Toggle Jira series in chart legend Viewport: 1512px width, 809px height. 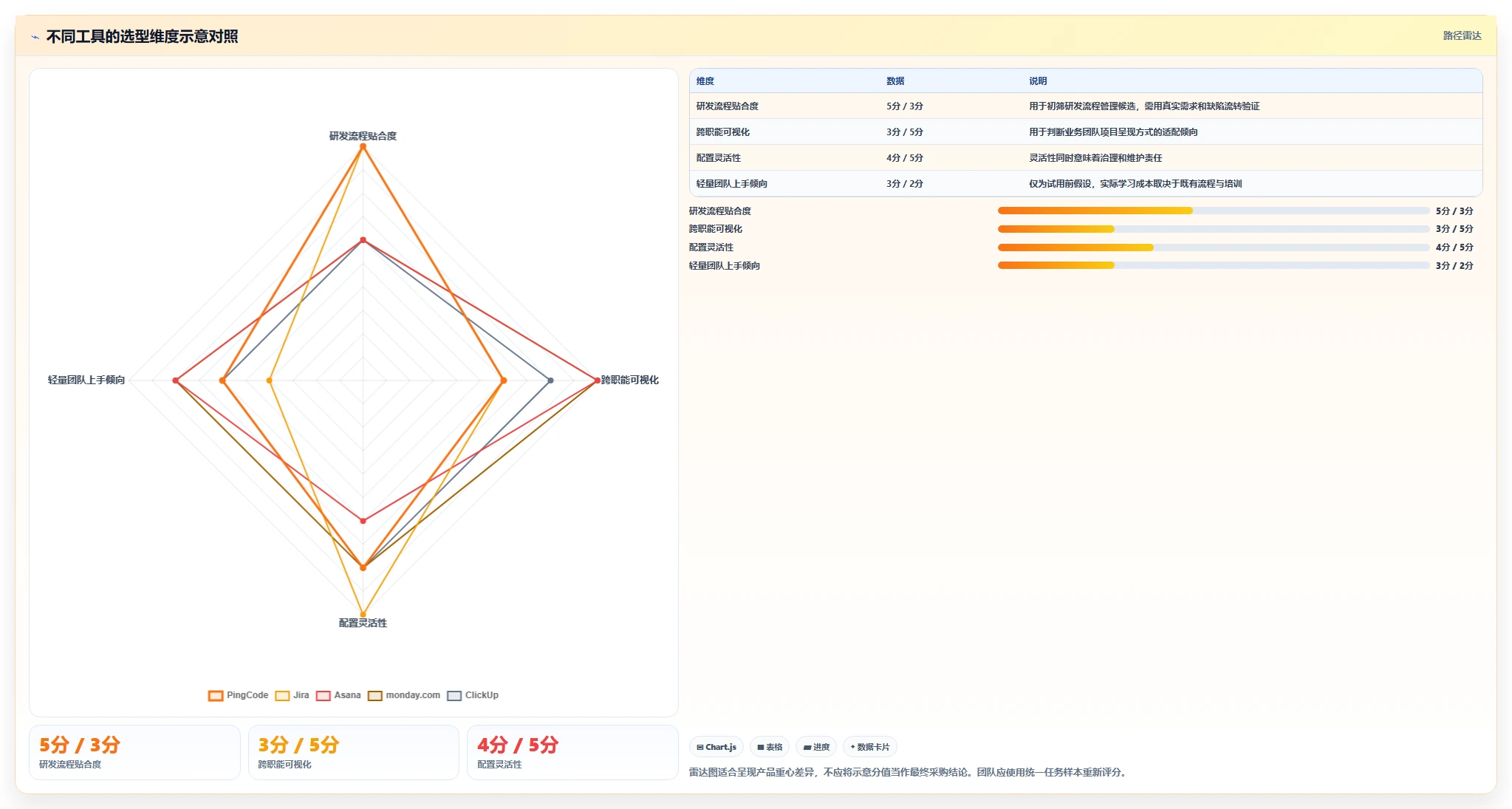coord(292,695)
